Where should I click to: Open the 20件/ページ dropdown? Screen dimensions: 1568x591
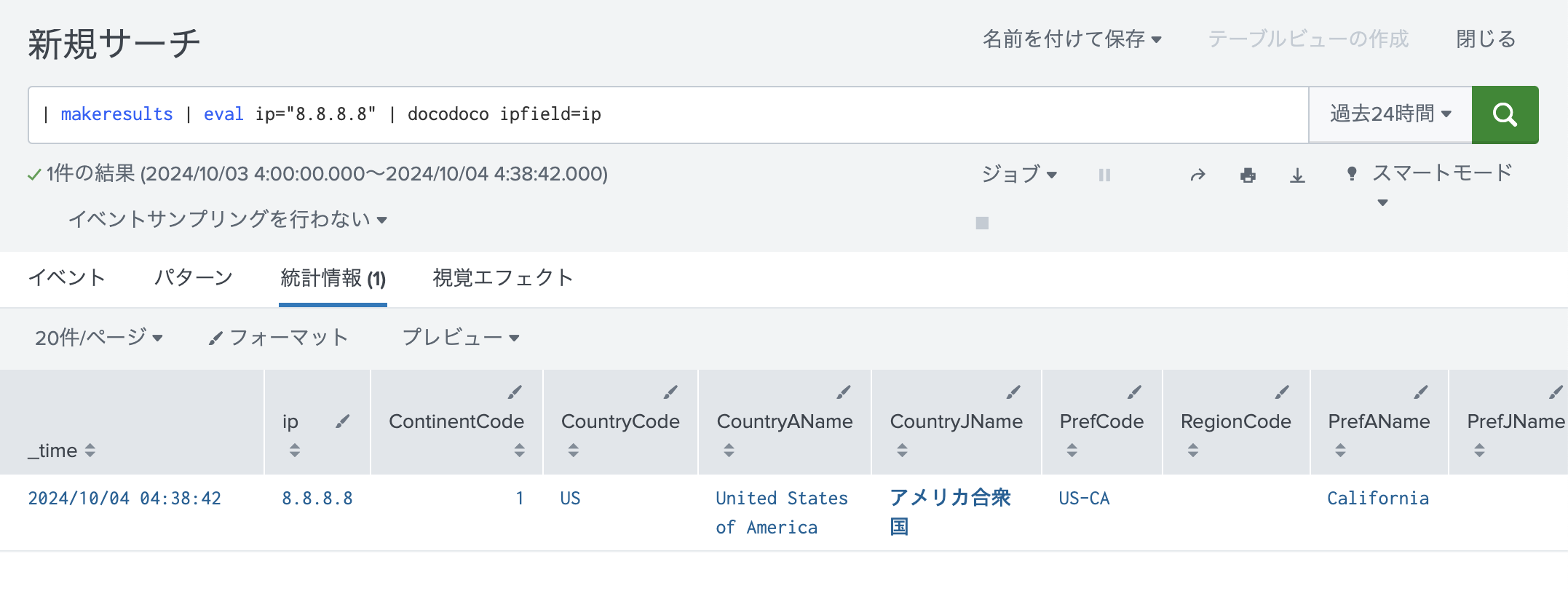coord(98,338)
